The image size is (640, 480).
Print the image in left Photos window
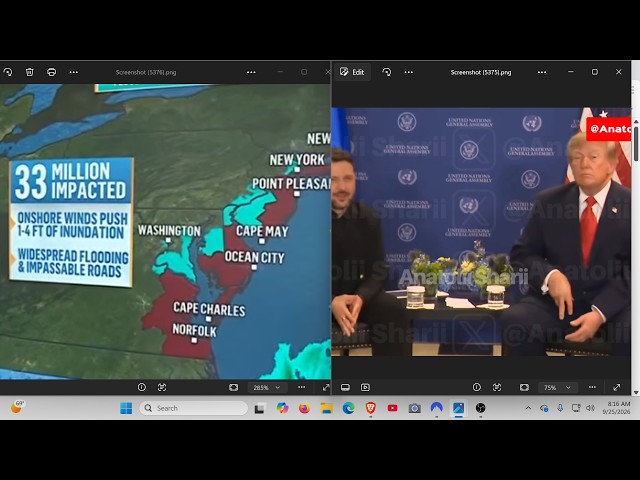coord(51,72)
